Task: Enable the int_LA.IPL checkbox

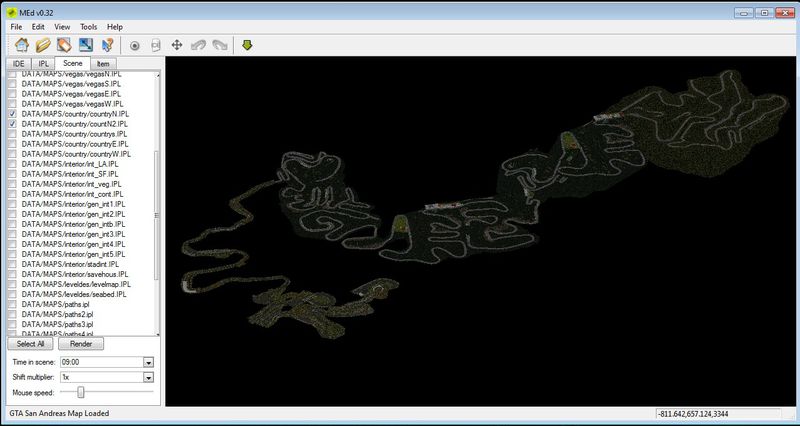Action: coord(13,164)
